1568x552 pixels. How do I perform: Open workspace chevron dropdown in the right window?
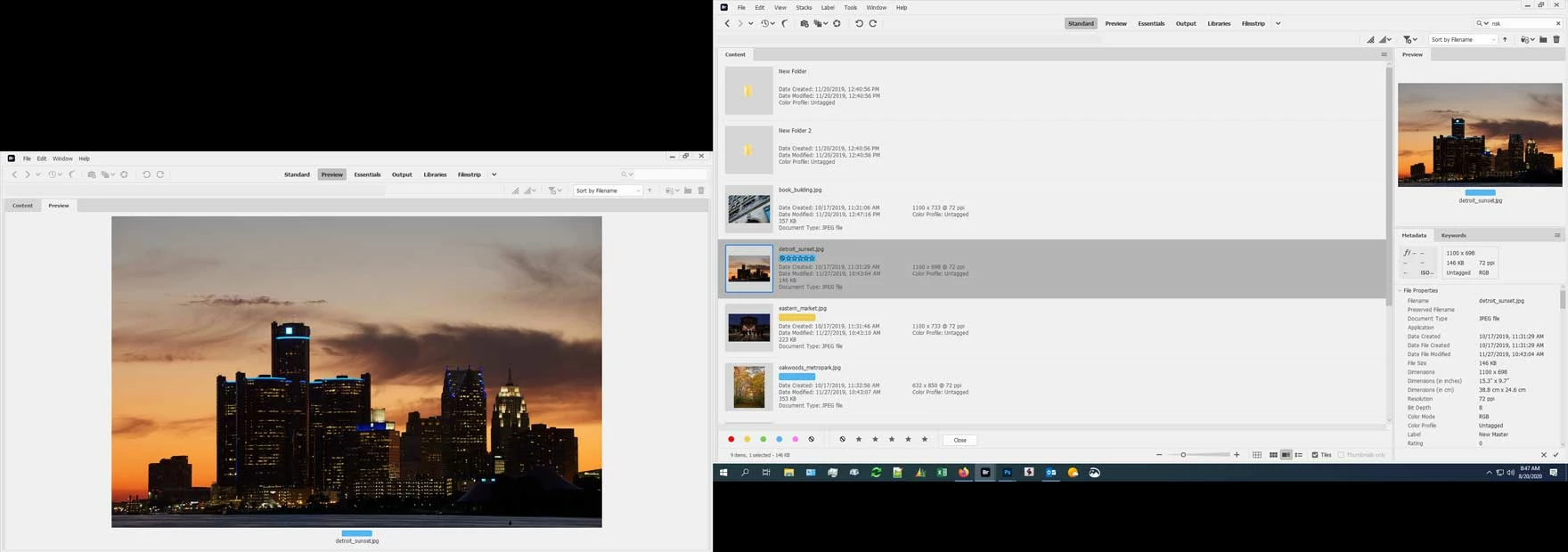(1278, 23)
